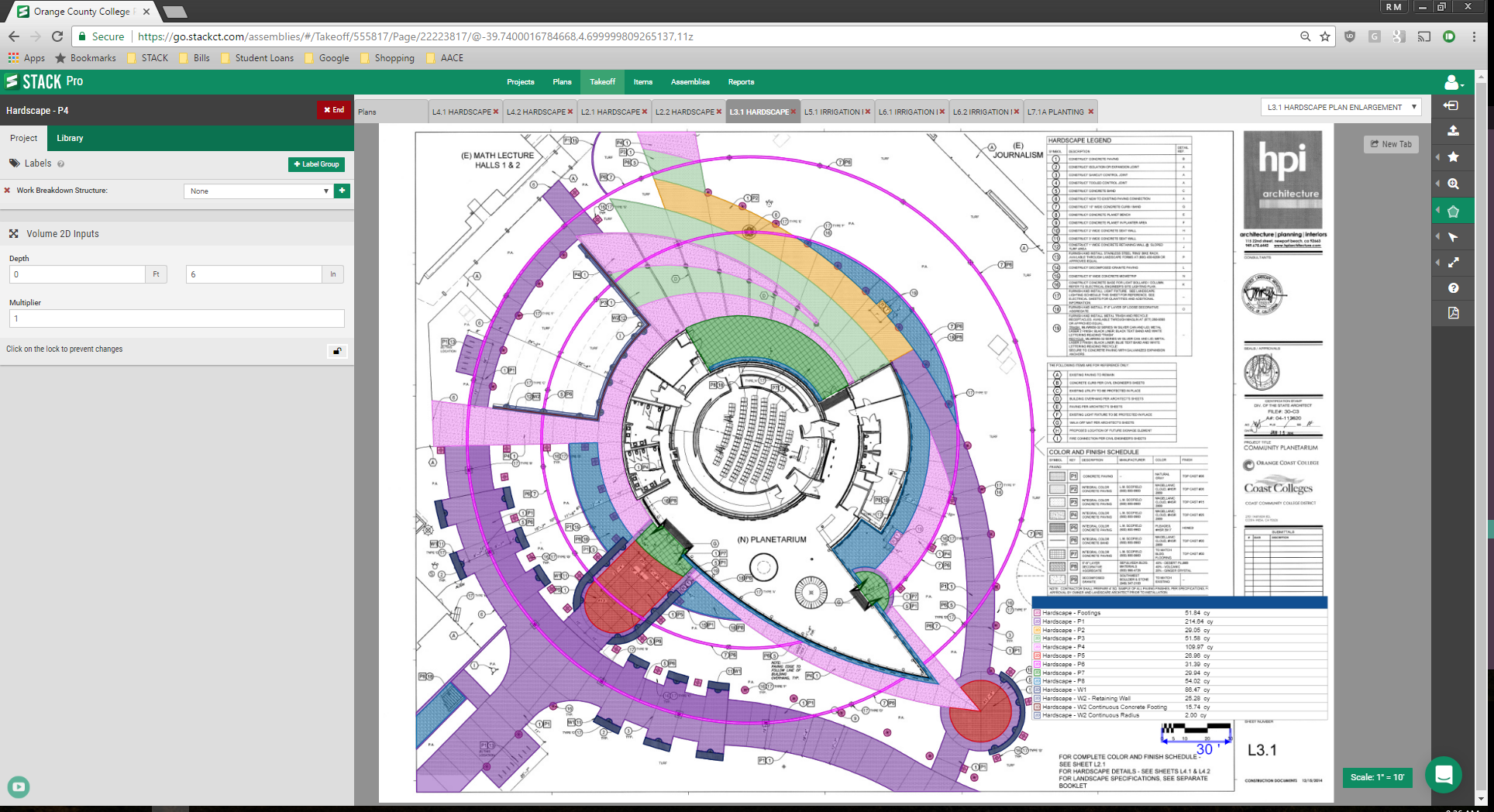Click the fullscreen expand arrows icon
Image resolution: width=1494 pixels, height=812 pixels.
(1453, 263)
